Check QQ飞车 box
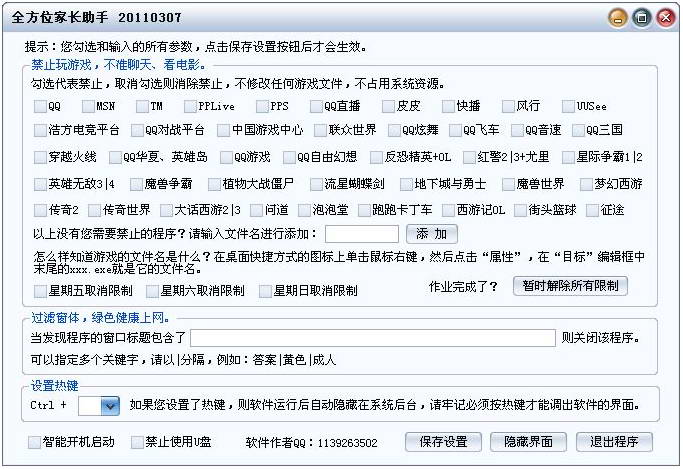The height and width of the screenshot is (469, 683). coord(455,130)
